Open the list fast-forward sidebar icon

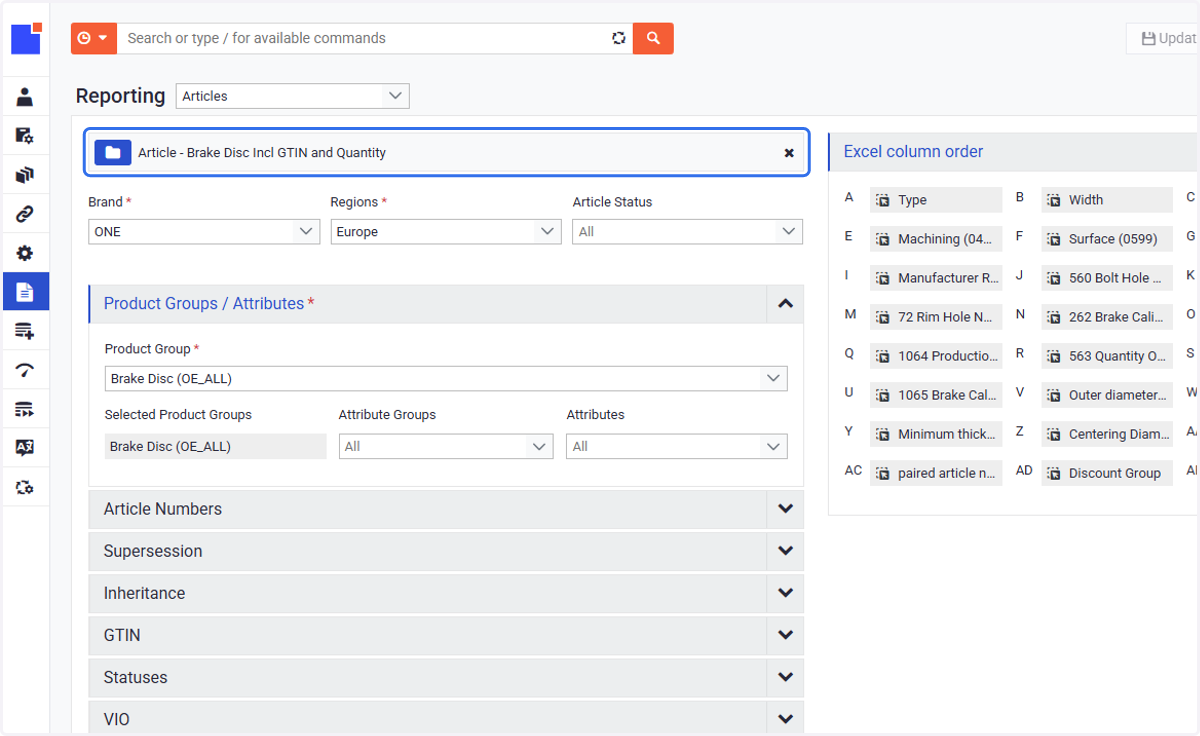[25, 409]
